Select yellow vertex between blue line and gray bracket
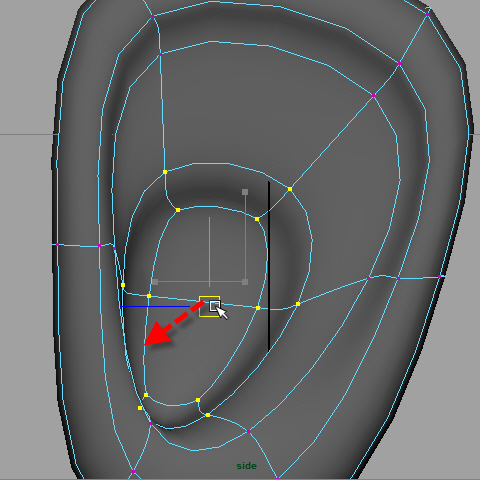This screenshot has height=480, width=480. click(x=149, y=296)
